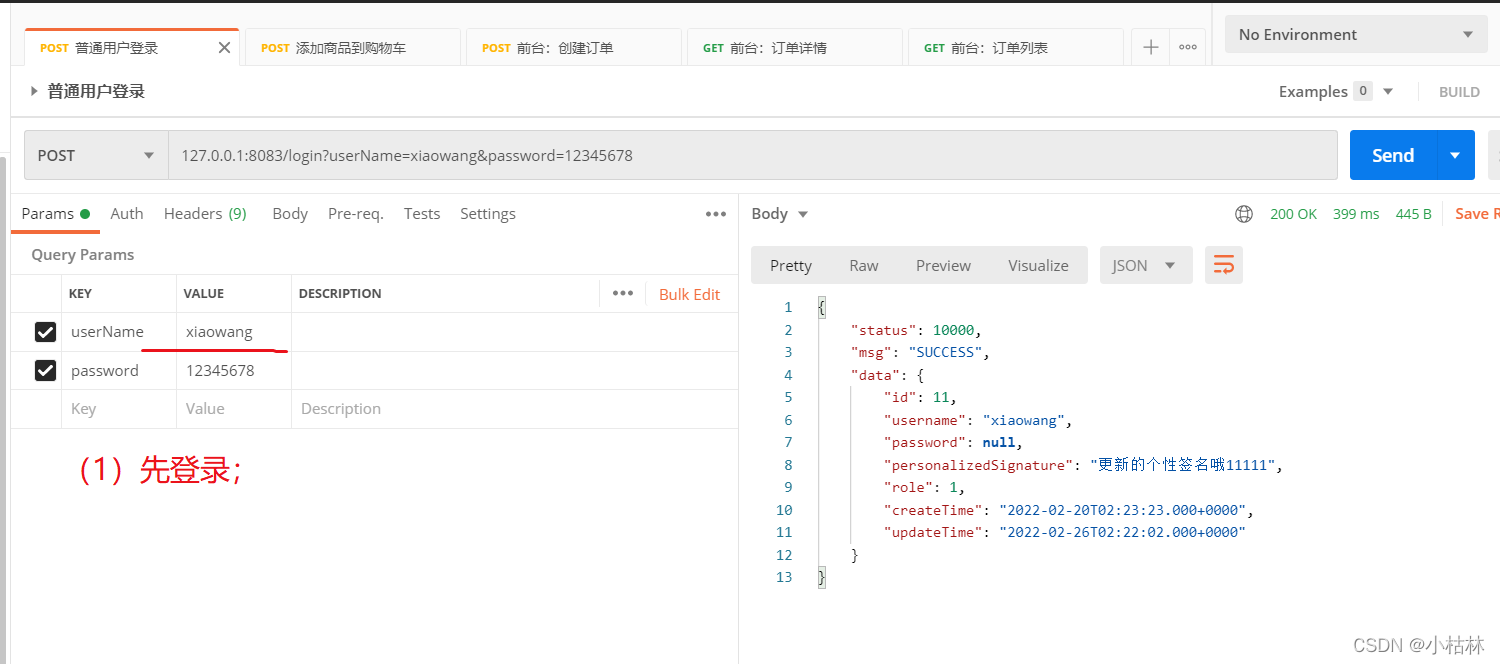Screen dimensions: 1500x664
Task: Click the Bulk Edit link
Action: point(689,294)
